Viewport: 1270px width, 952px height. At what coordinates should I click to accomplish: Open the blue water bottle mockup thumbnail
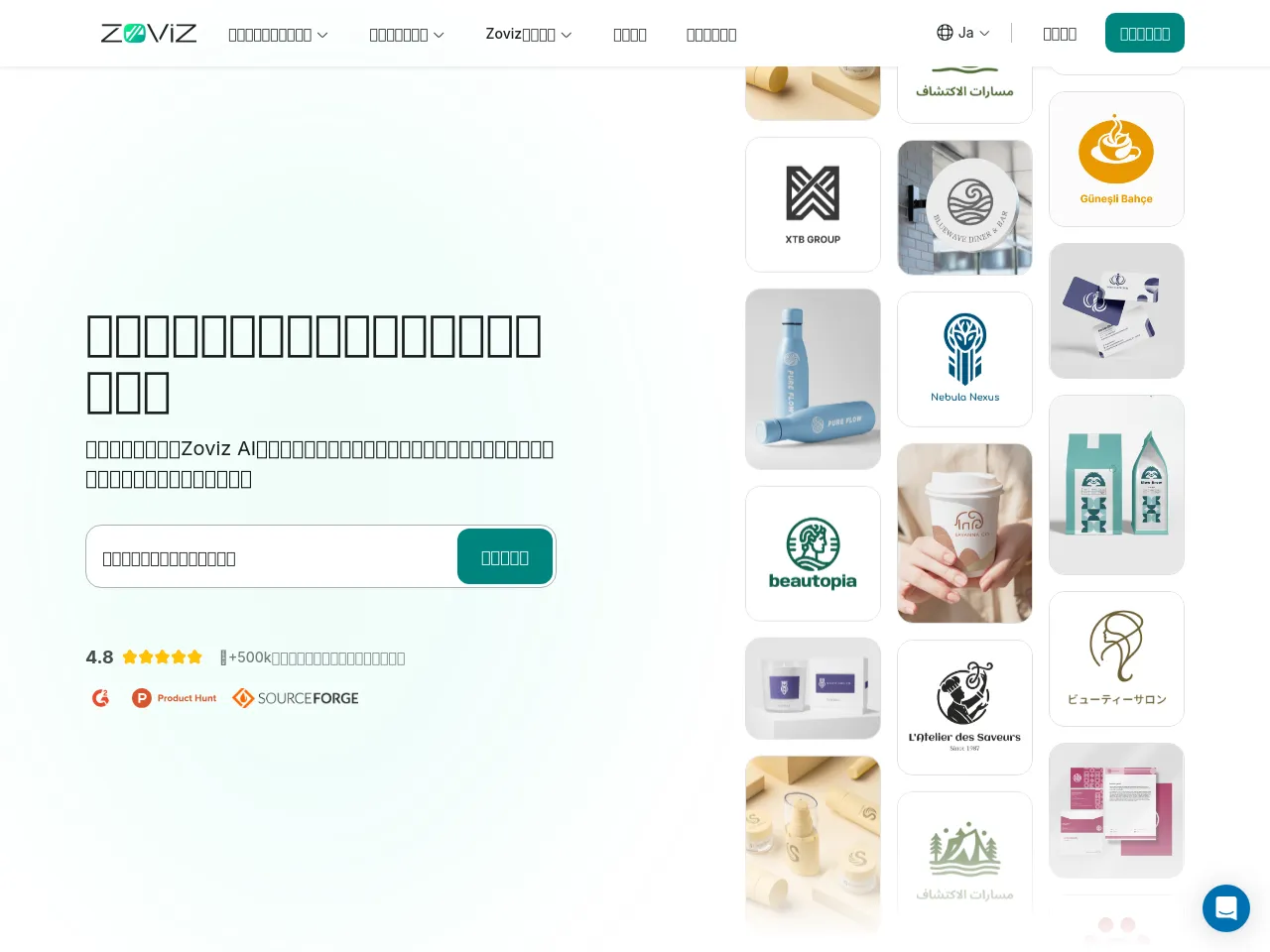[813, 379]
